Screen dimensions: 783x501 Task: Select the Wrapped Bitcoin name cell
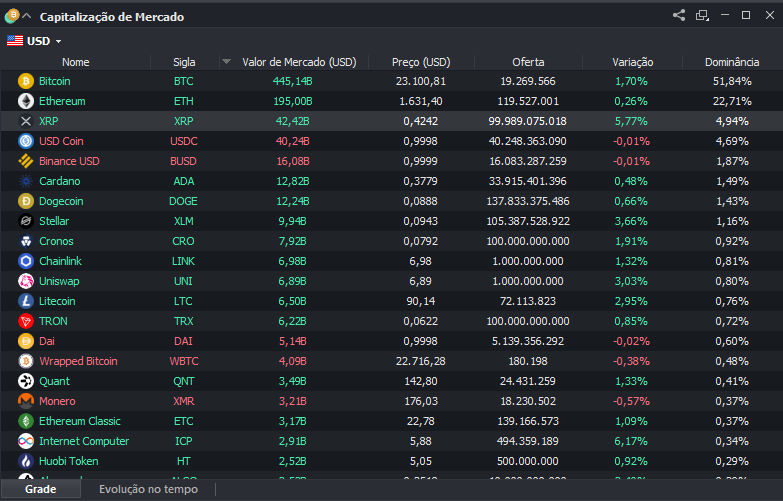pyautogui.click(x=78, y=361)
